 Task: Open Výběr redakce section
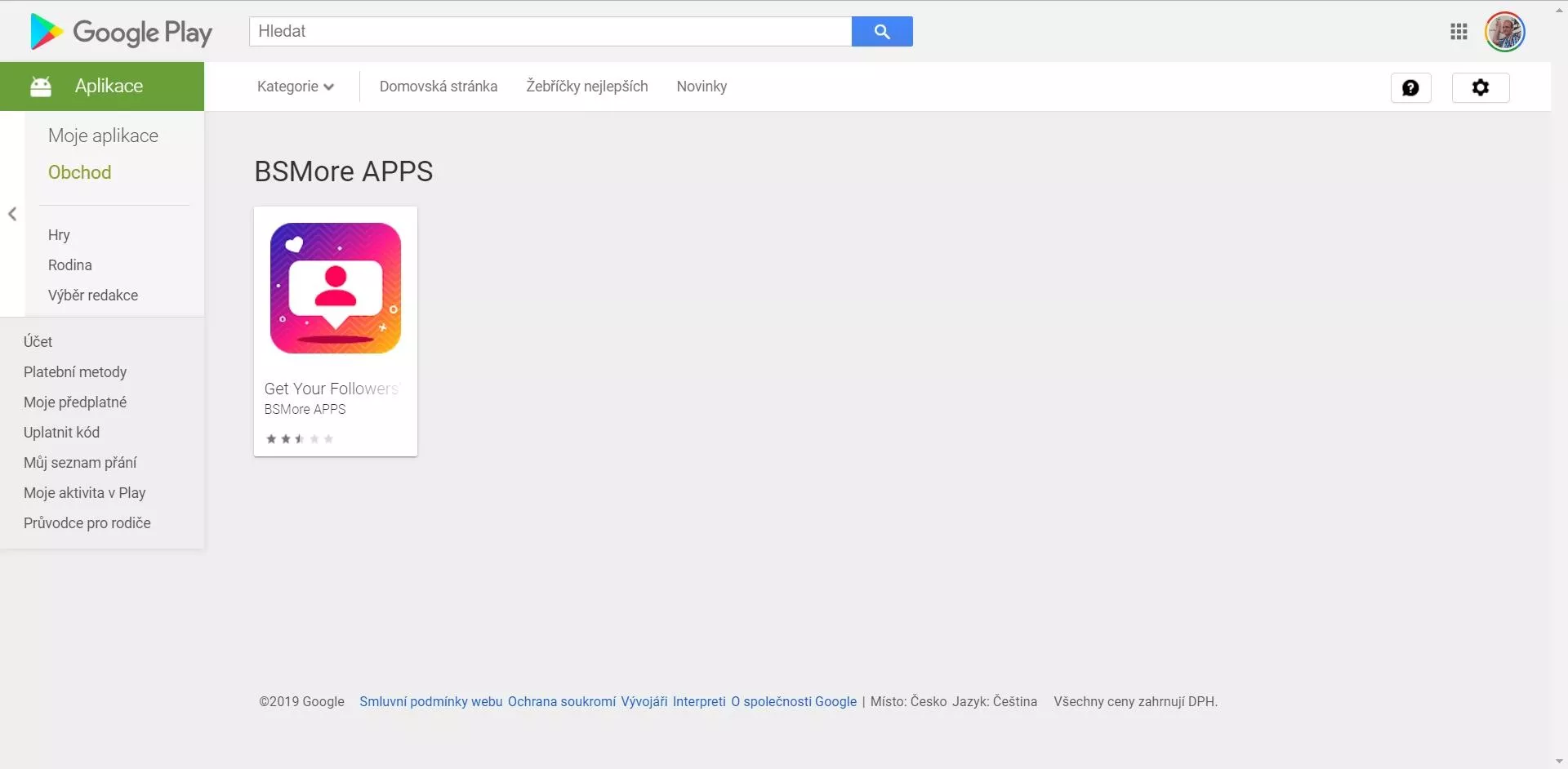(x=93, y=296)
